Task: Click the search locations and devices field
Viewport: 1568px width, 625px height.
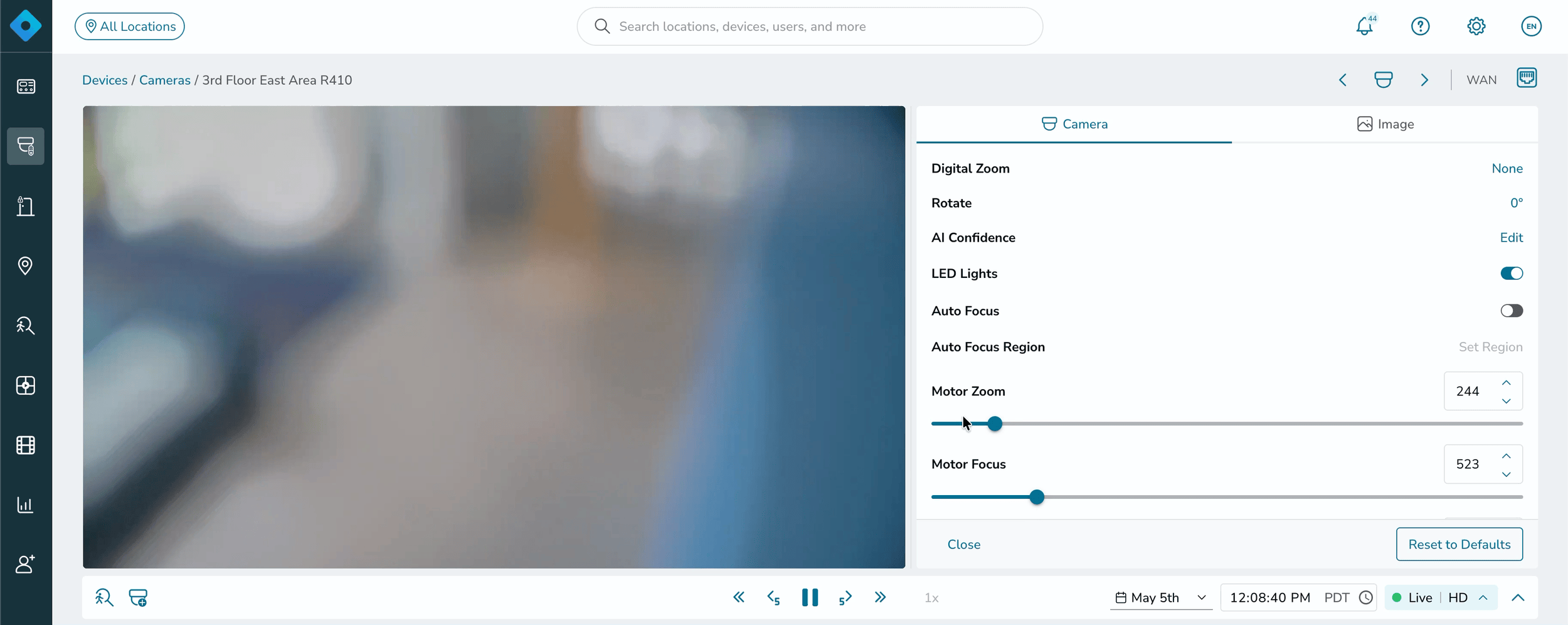Action: 810,26
